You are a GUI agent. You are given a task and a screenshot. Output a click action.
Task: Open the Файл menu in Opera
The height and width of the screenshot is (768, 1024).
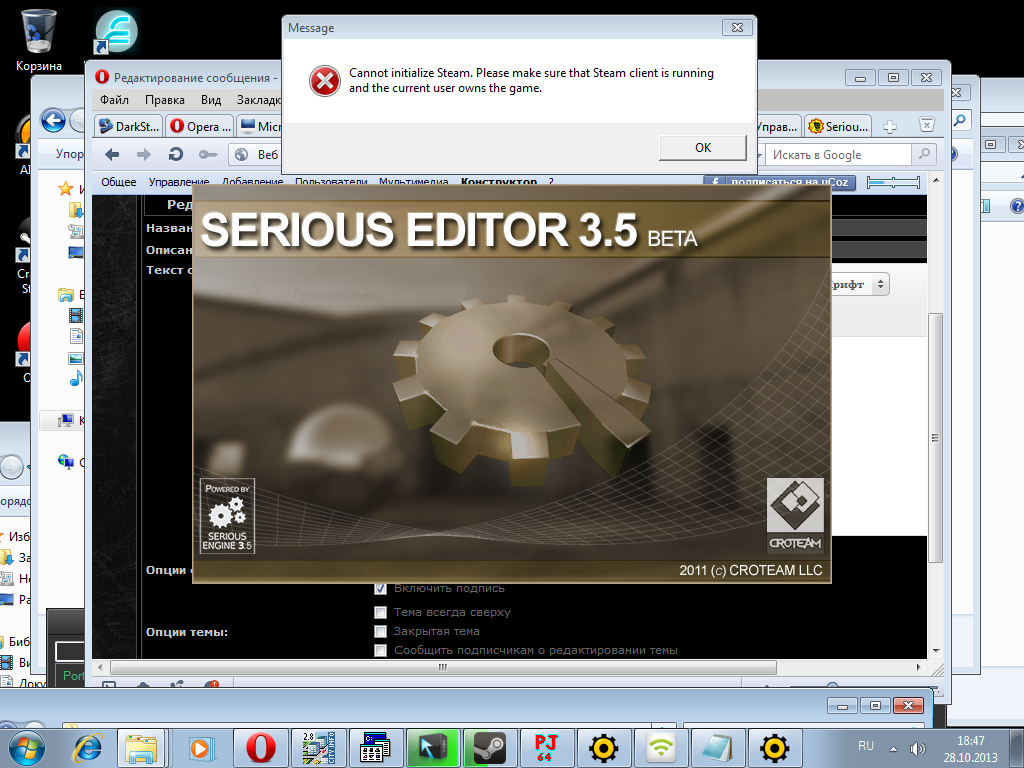[x=114, y=100]
